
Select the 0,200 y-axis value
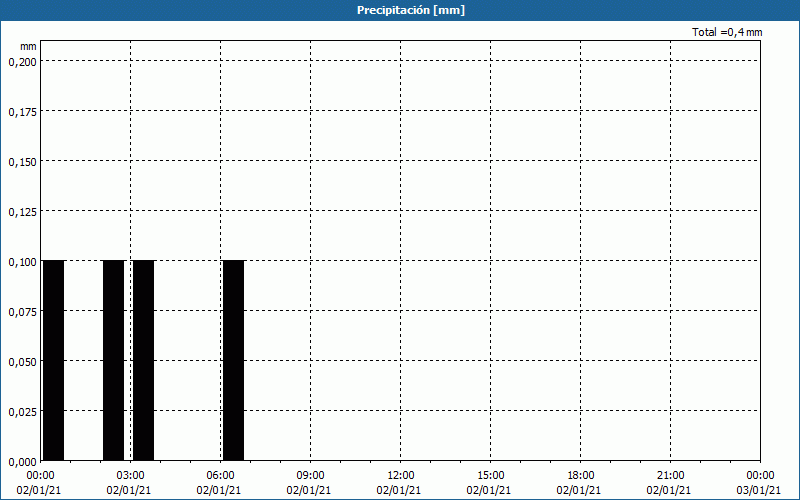(x=22, y=62)
